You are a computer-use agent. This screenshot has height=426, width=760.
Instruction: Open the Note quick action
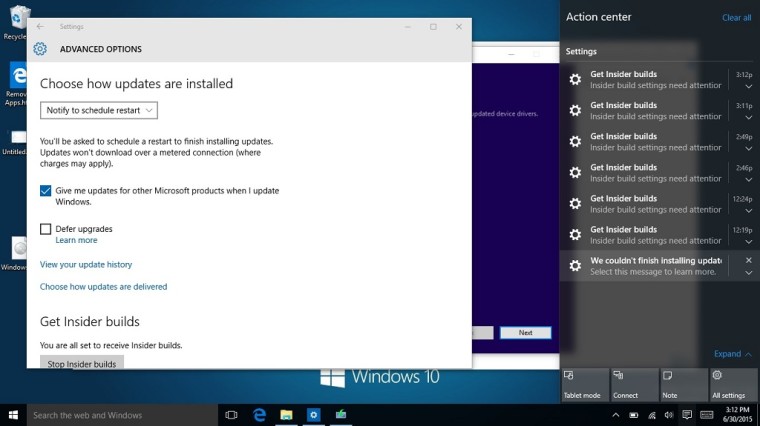point(683,385)
